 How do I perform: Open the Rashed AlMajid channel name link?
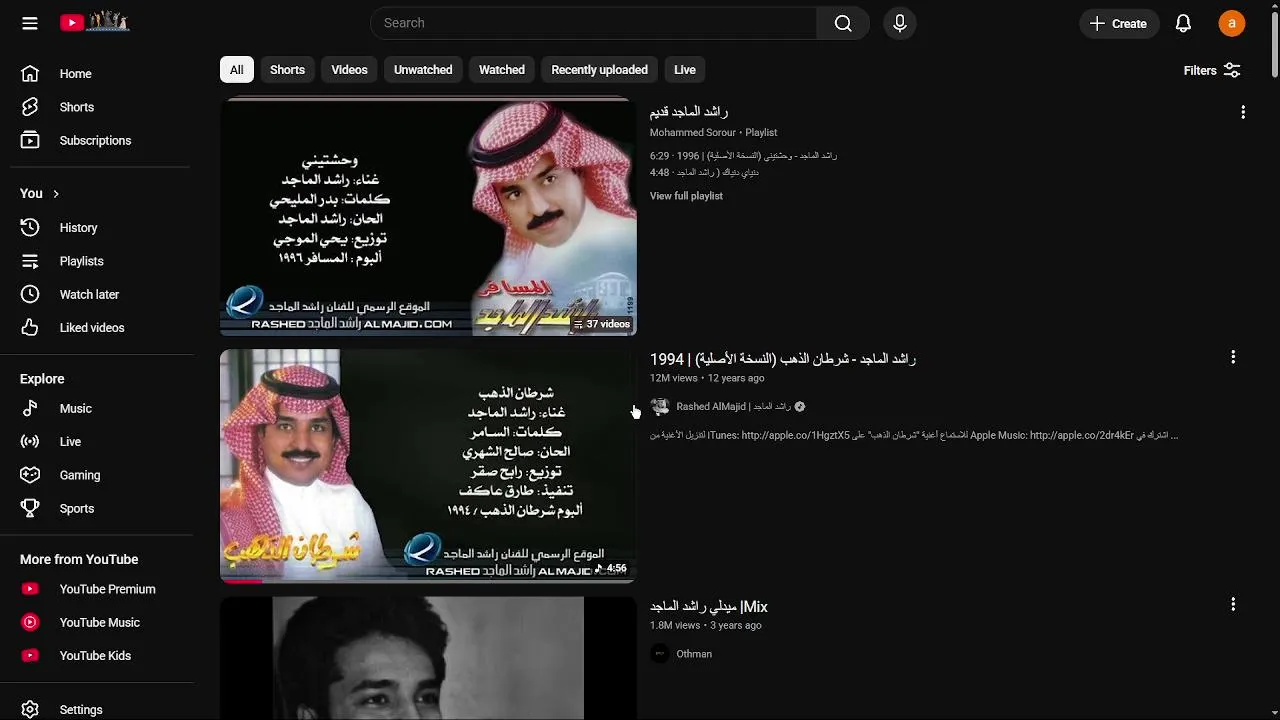(733, 406)
